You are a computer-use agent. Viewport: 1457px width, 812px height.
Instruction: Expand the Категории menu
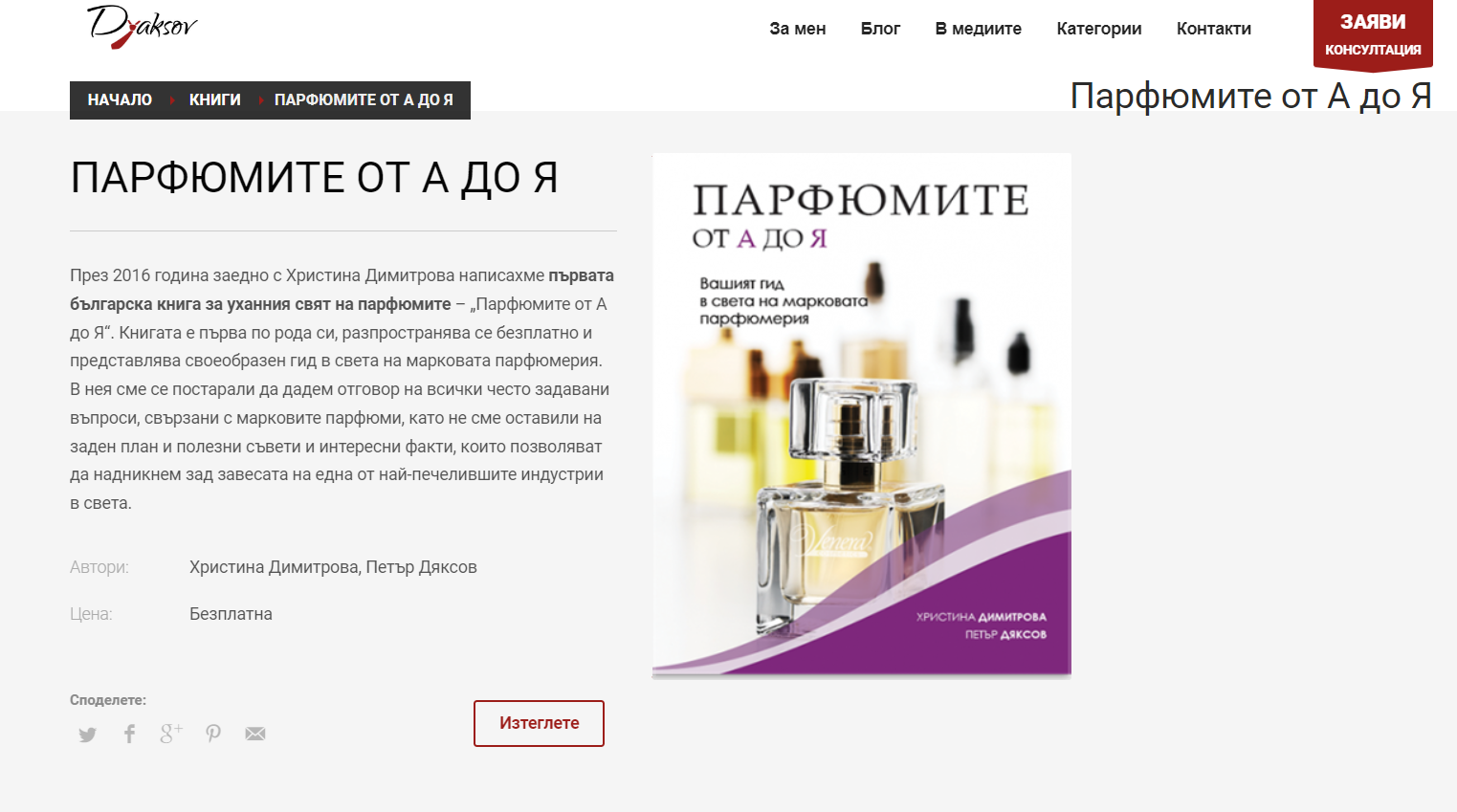(1098, 29)
